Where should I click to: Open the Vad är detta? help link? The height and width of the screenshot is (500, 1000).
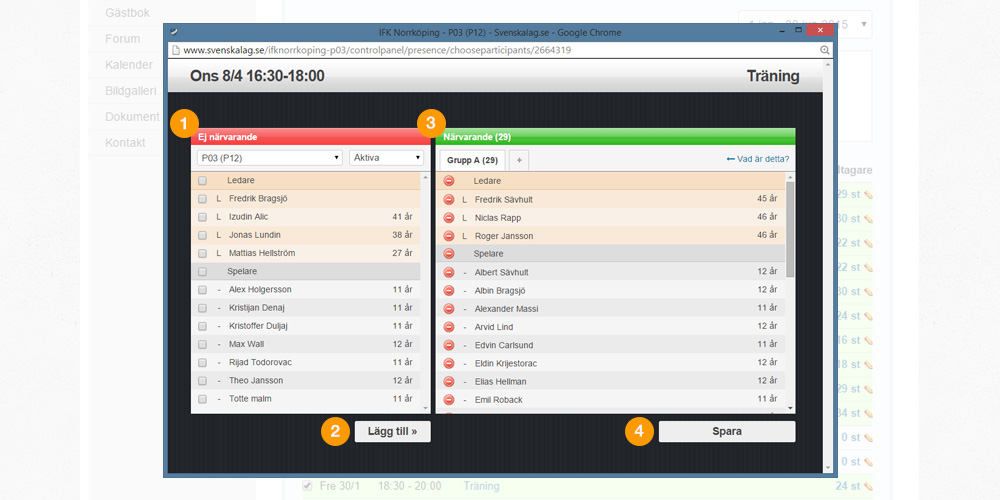tap(757, 159)
